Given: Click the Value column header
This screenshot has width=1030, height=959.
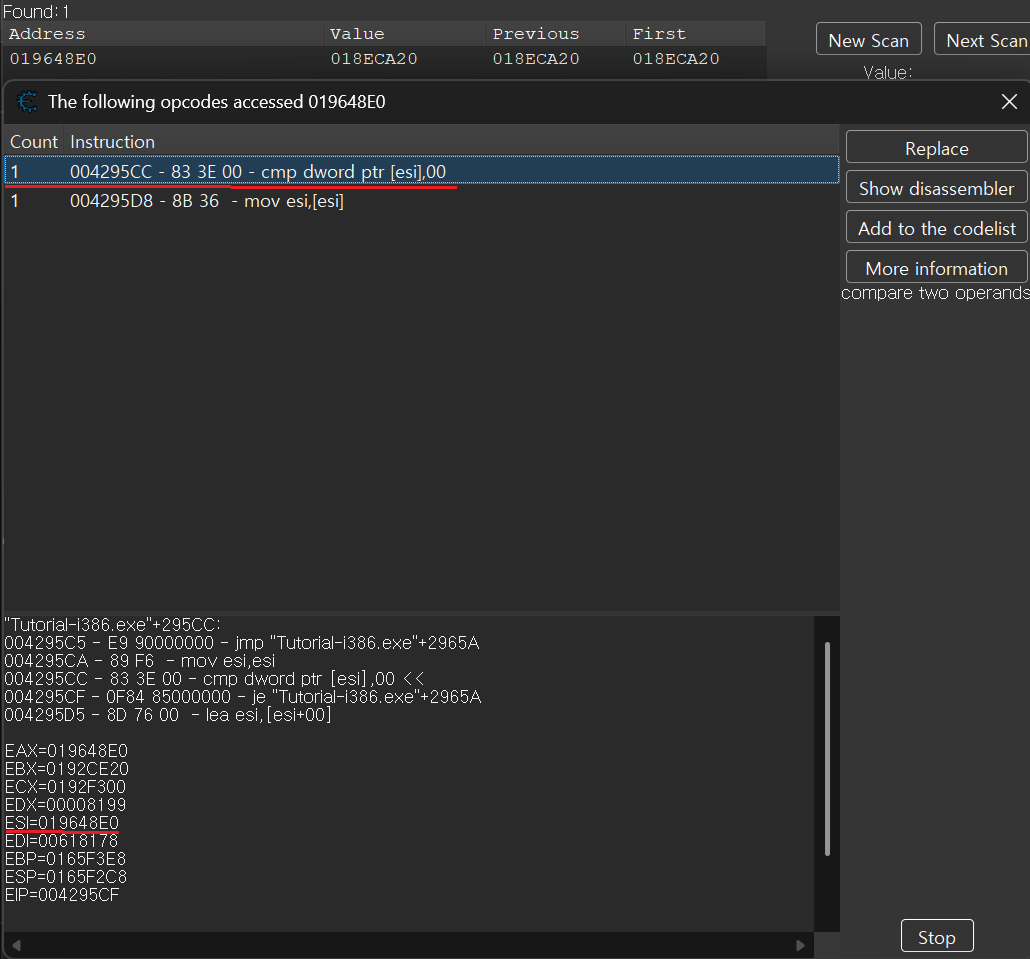Looking at the screenshot, I should tap(357, 34).
